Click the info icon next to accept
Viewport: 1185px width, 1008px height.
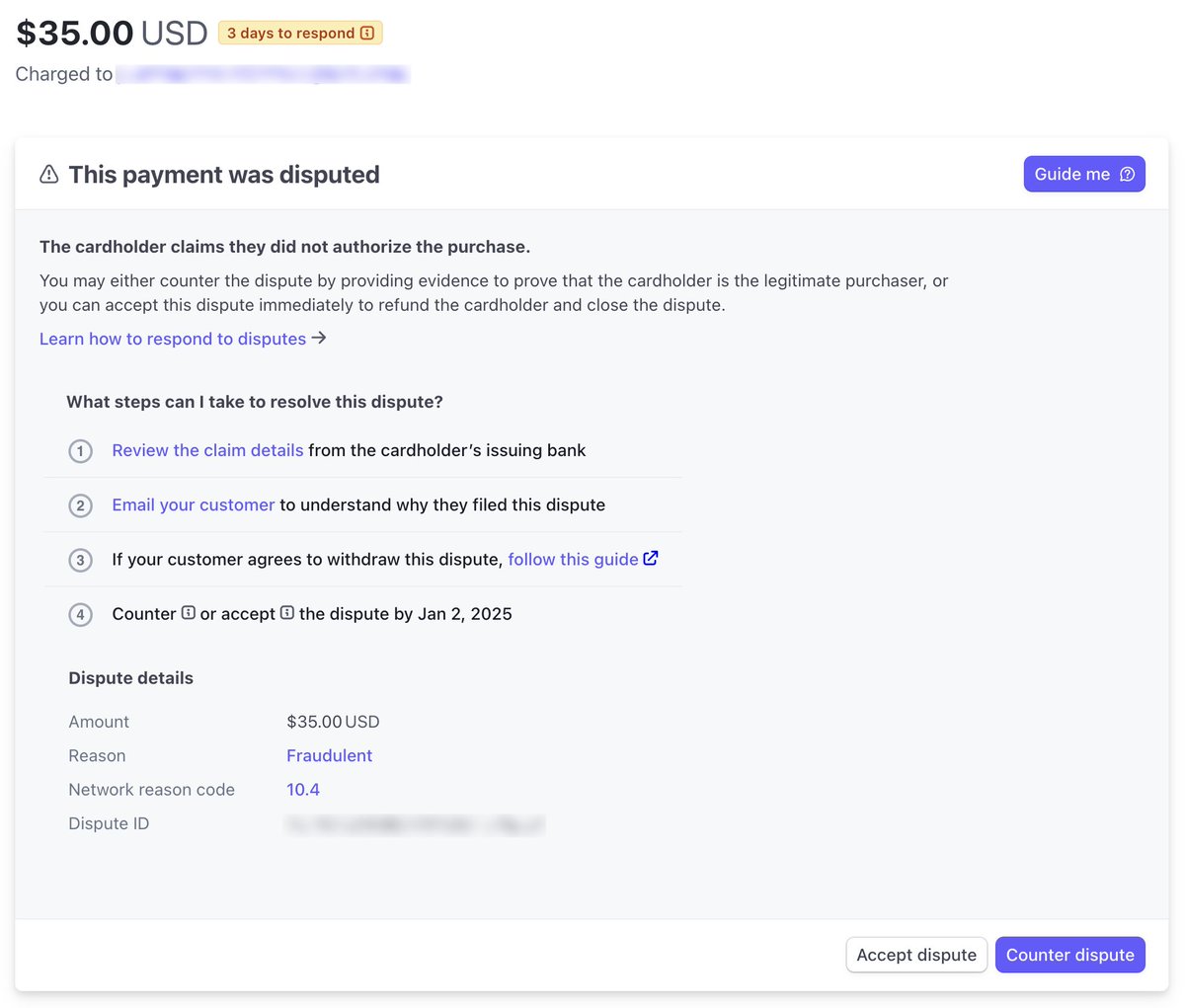click(x=286, y=613)
